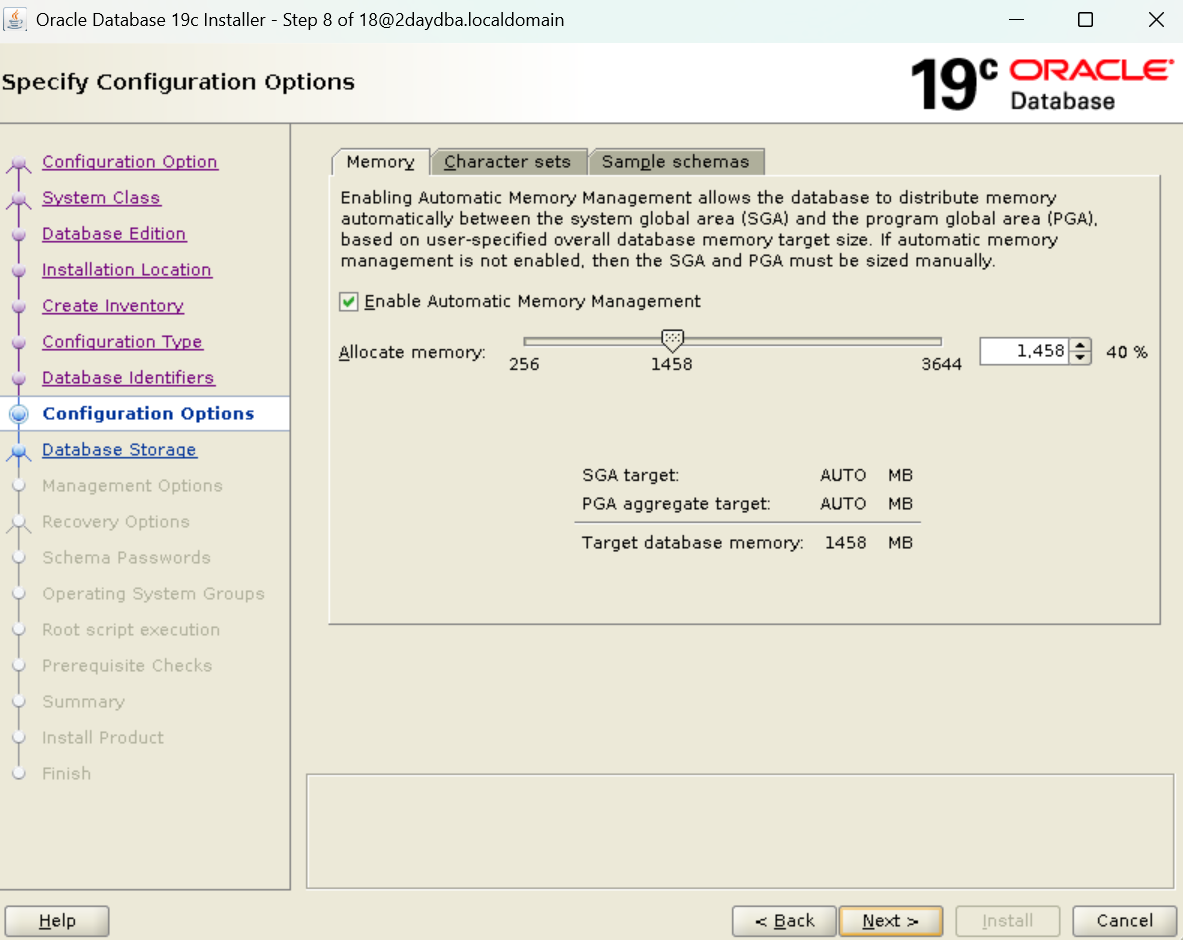Maximize the installer window
This screenshot has height=940, width=1183.
pos(1085,20)
